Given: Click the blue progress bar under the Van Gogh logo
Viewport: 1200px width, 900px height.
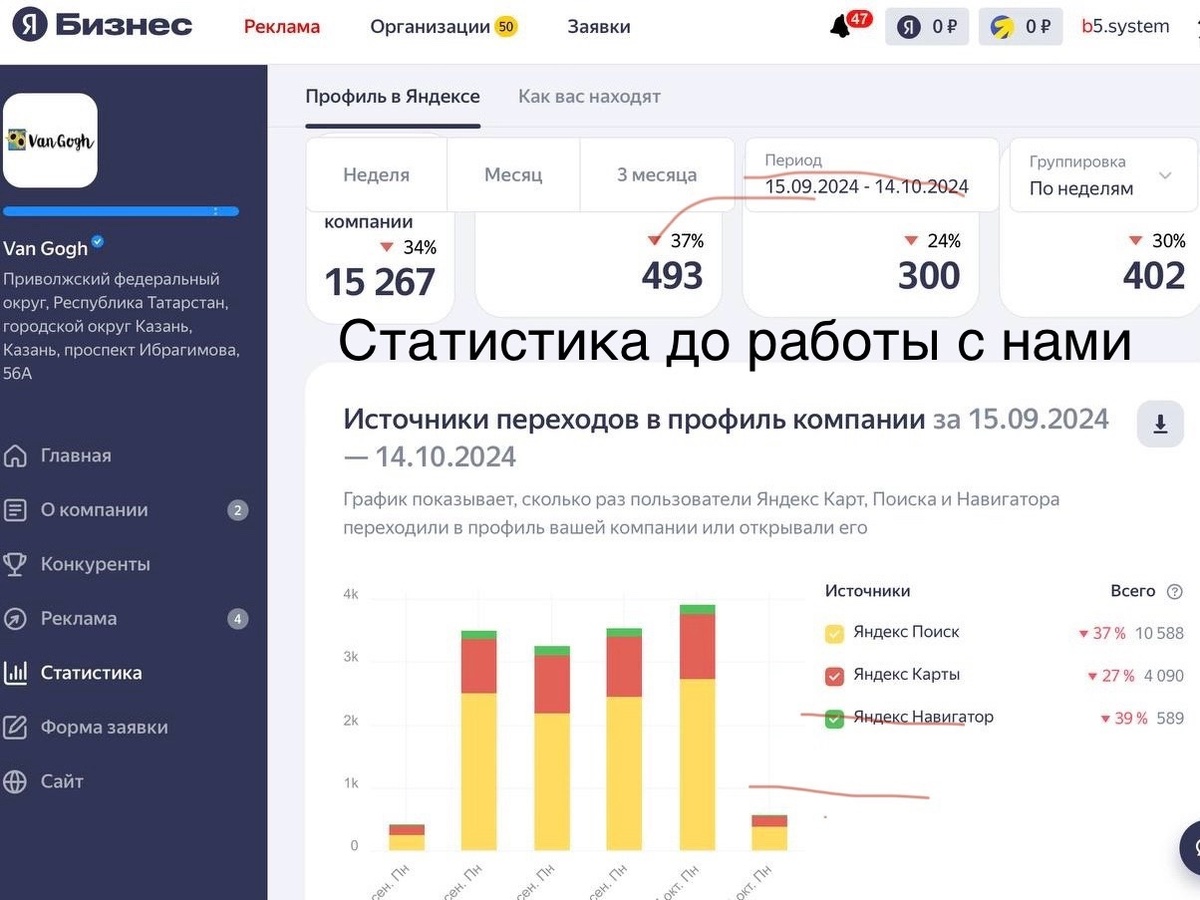Looking at the screenshot, I should point(120,211).
